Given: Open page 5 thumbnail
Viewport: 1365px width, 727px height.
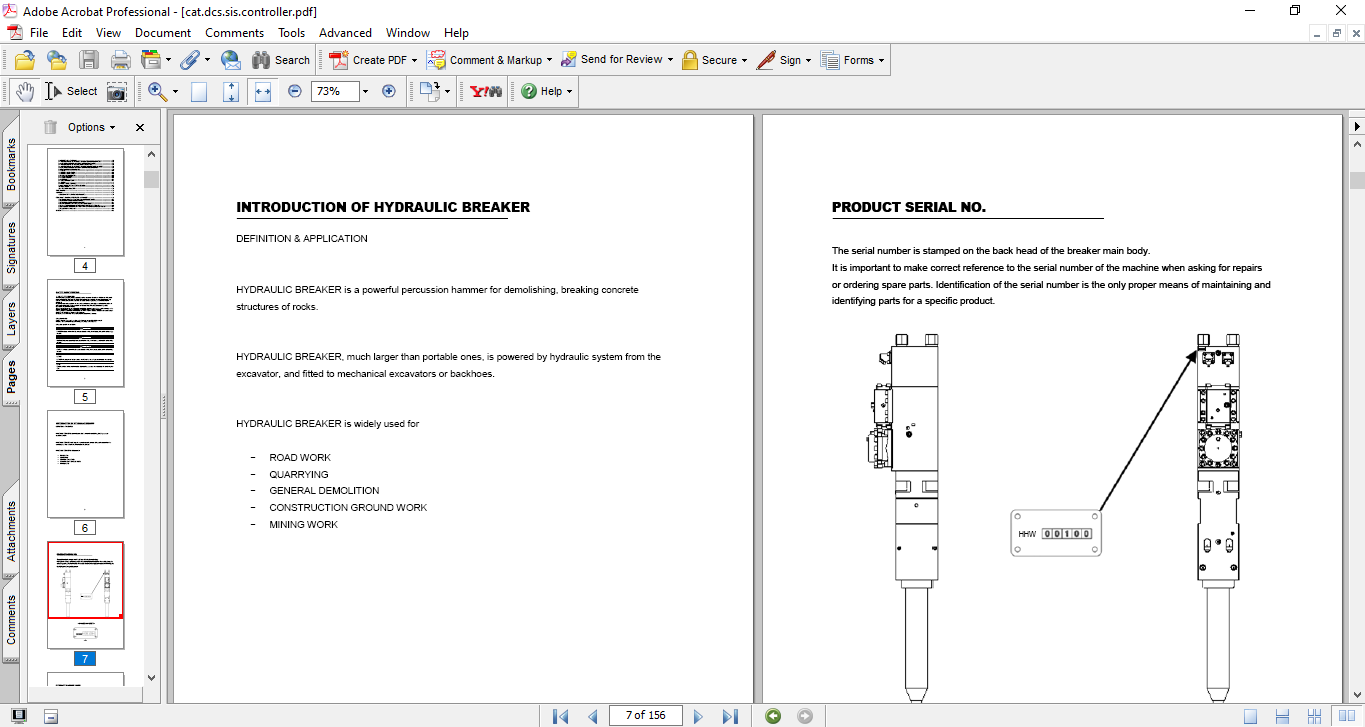Looking at the screenshot, I should coord(86,333).
